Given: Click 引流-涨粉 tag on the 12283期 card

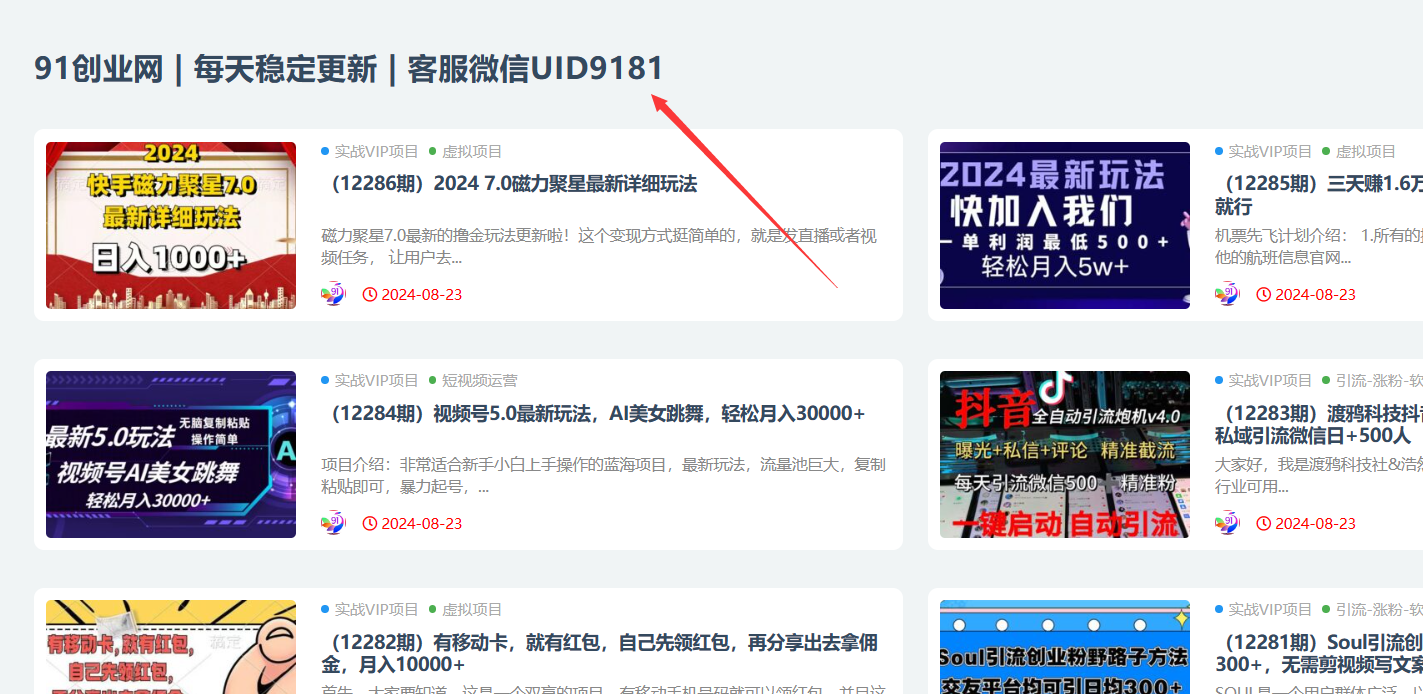Looking at the screenshot, I should tap(1379, 381).
